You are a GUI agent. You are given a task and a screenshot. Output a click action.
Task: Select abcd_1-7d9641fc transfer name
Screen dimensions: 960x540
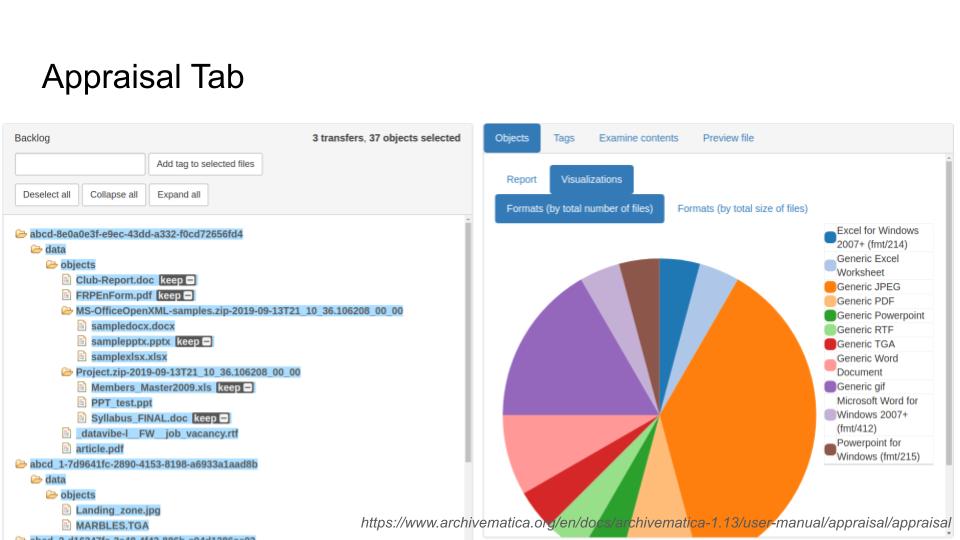144,464
